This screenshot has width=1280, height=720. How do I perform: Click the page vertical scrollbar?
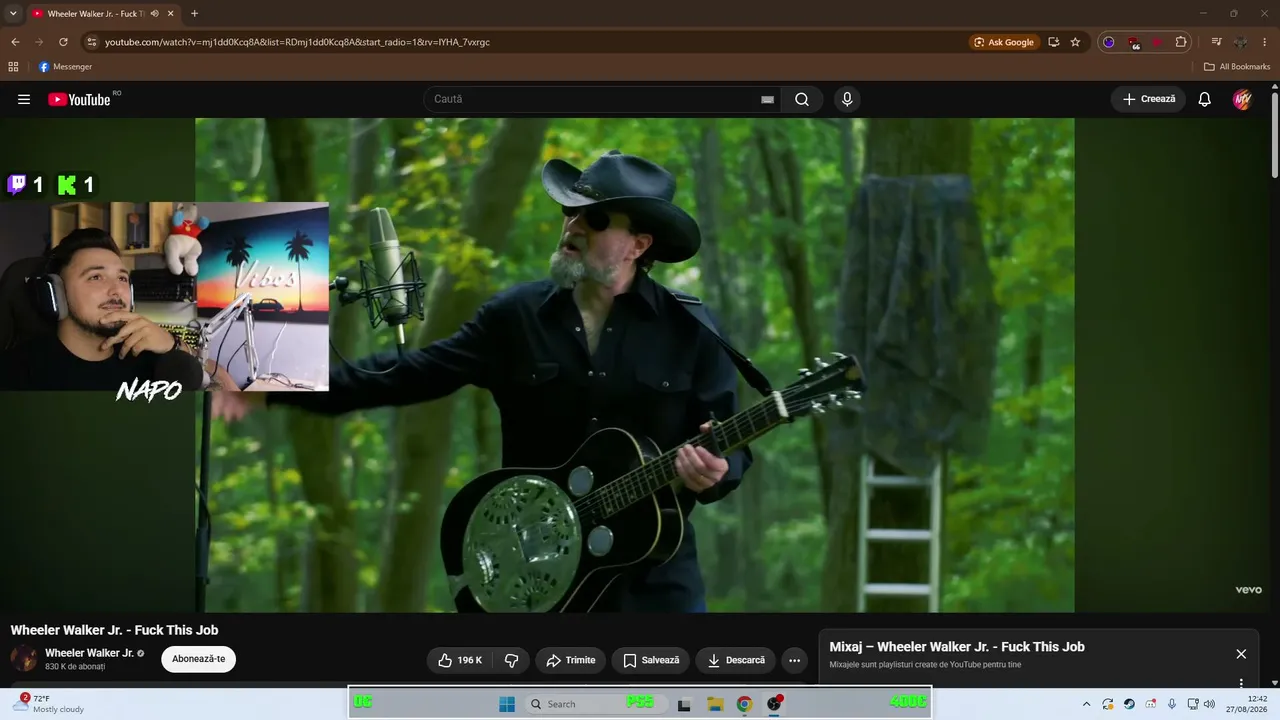click(1275, 134)
